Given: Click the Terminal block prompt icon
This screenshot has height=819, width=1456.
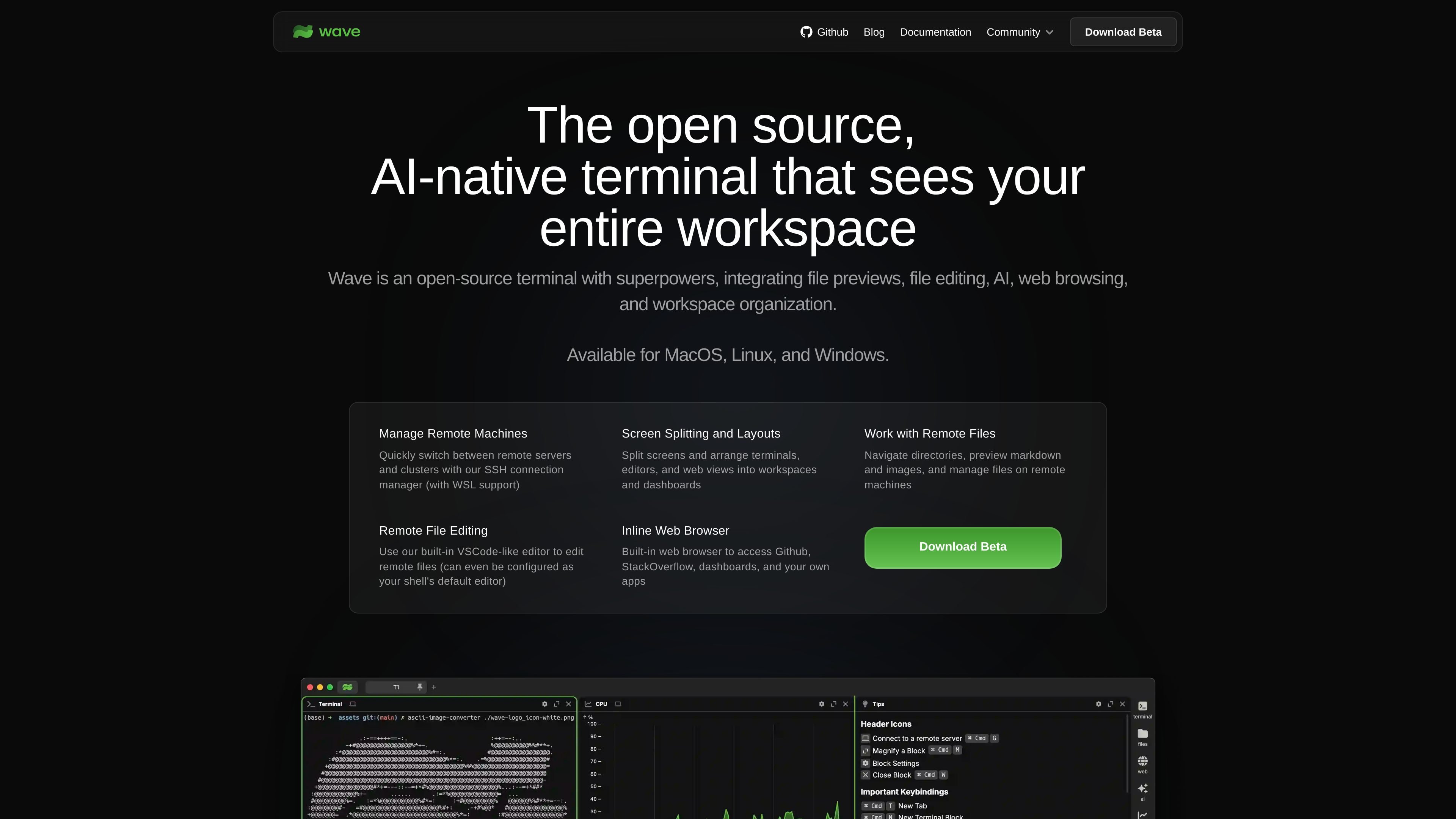Looking at the screenshot, I should point(310,704).
